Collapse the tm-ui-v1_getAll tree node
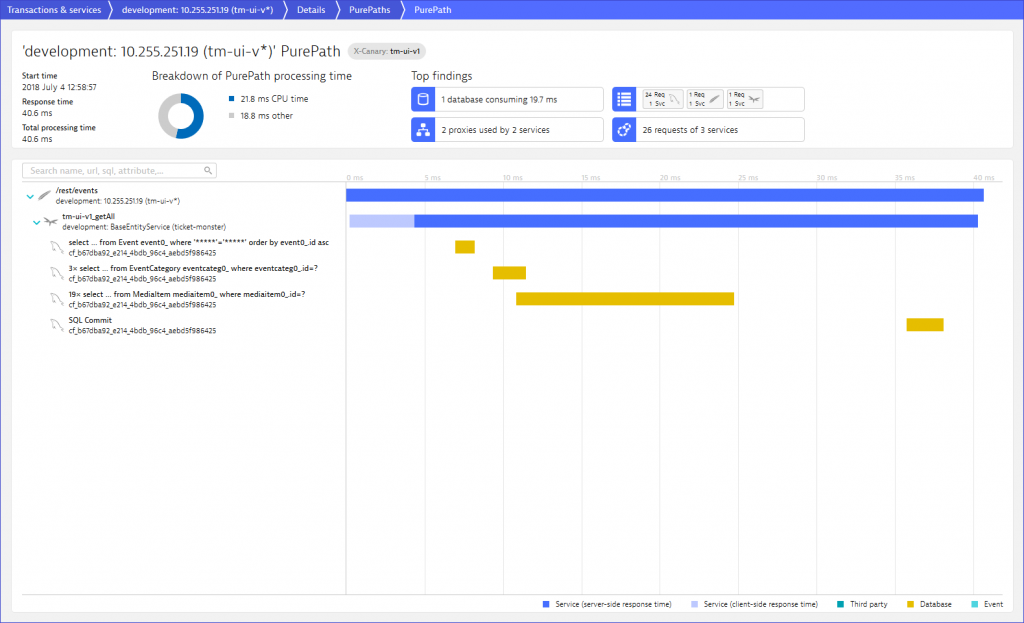Image resolution: width=1024 pixels, height=623 pixels. (x=36, y=222)
